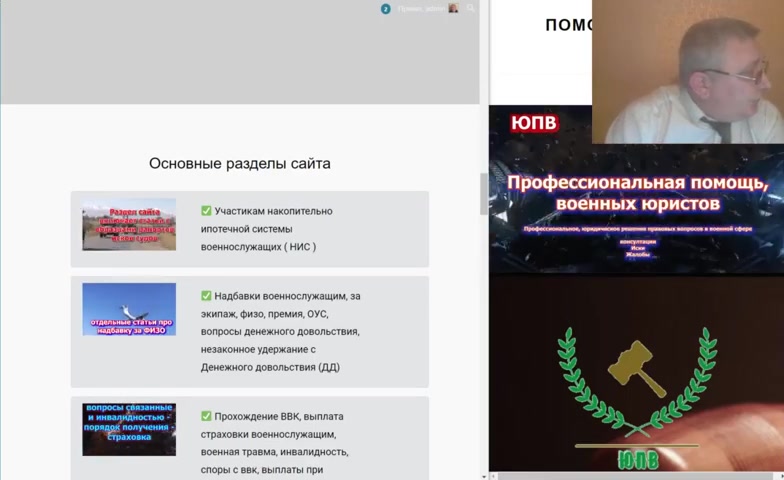
Task: Click the 'Основные разделы сайта' heading
Action: (x=240, y=164)
